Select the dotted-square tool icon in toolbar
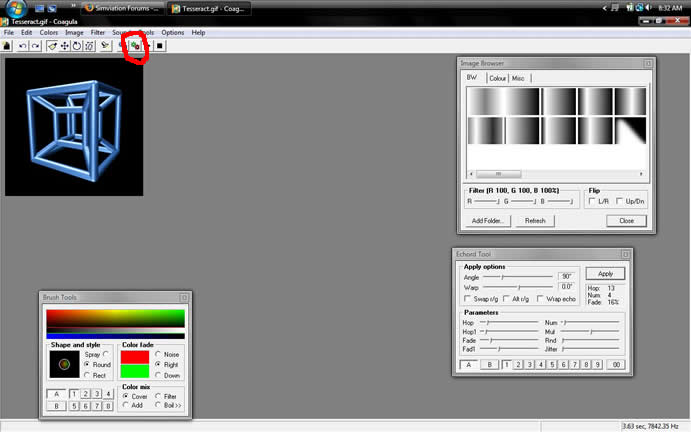The image size is (691, 432). 89,46
